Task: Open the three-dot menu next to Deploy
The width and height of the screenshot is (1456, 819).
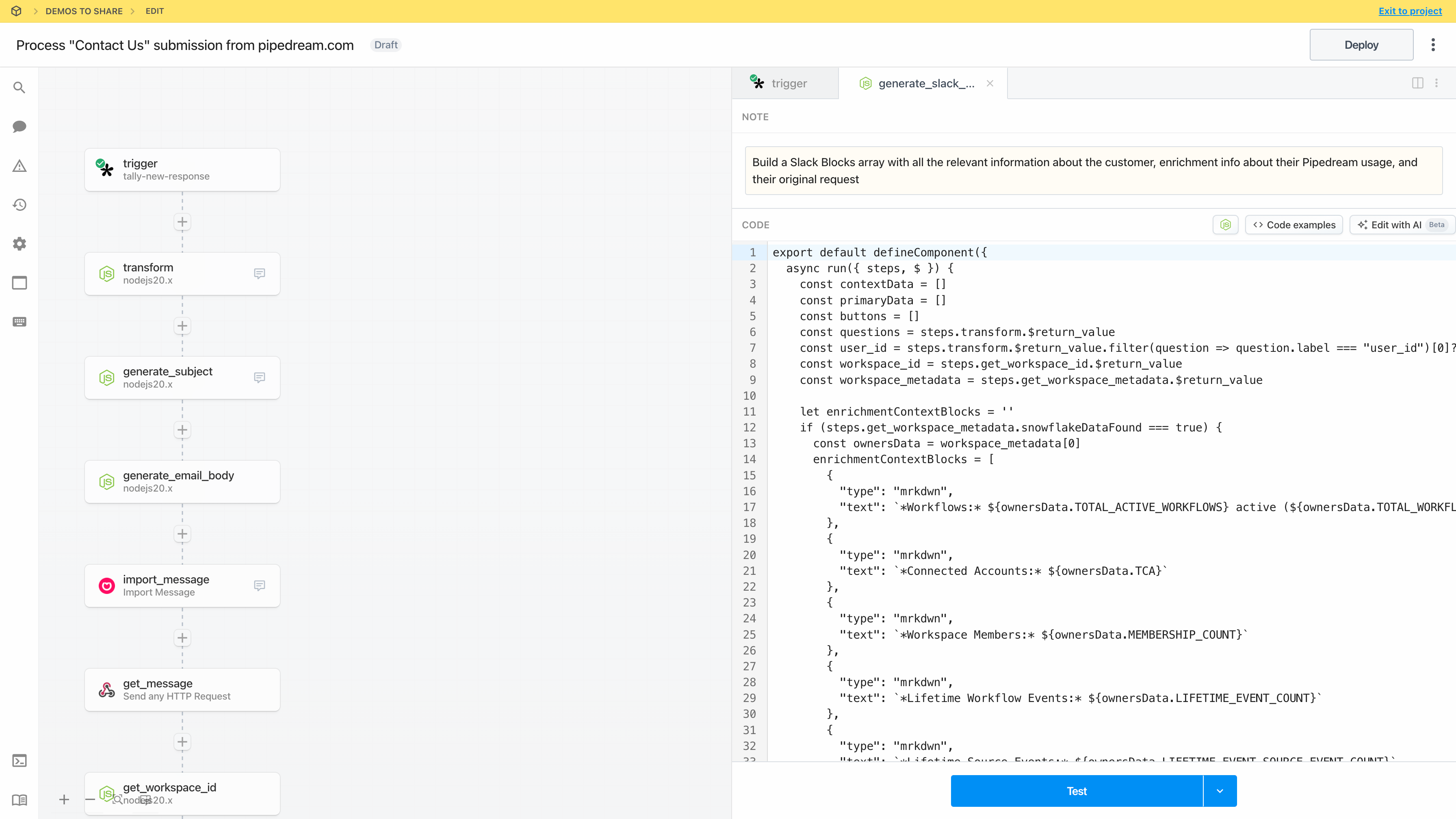Action: pos(1433,45)
